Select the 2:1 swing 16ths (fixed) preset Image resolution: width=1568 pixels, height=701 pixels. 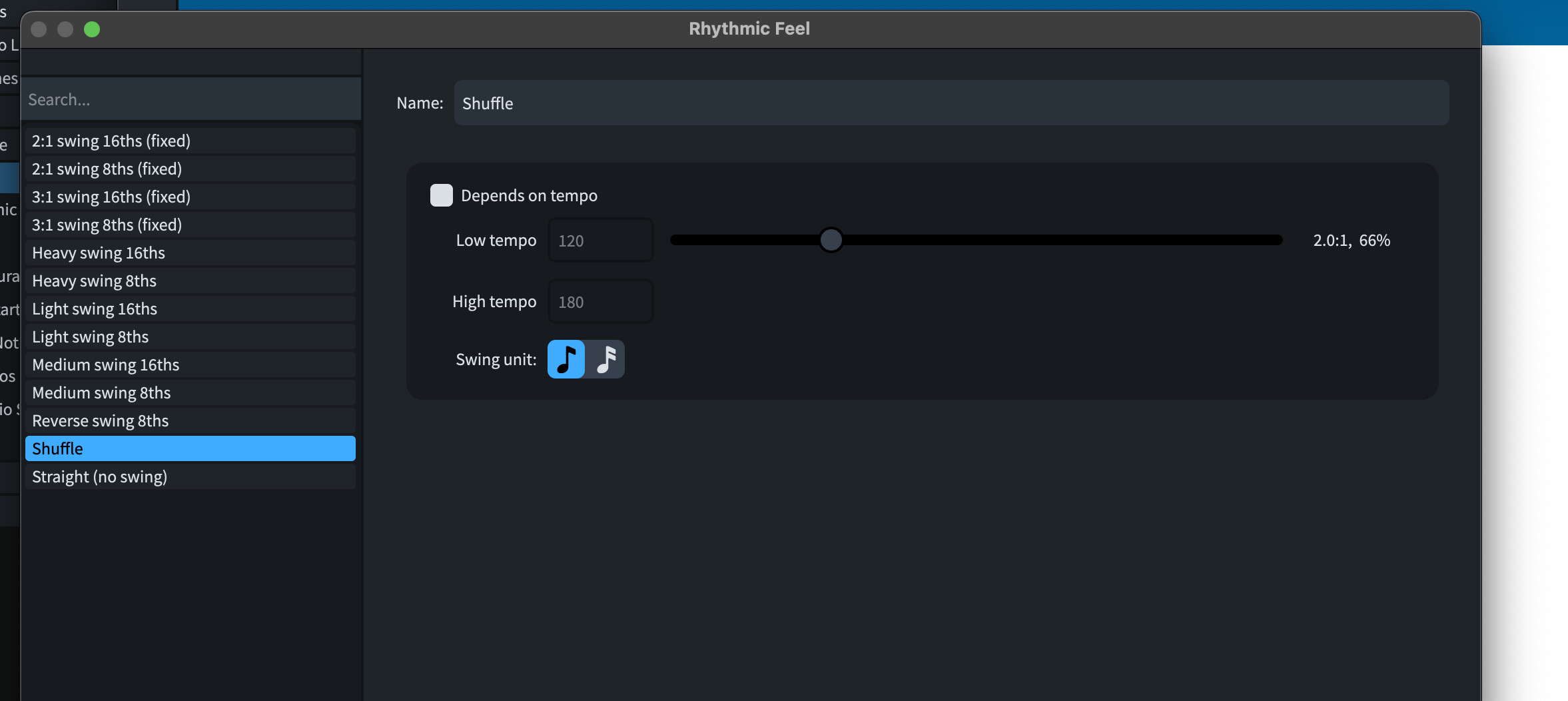tap(191, 141)
